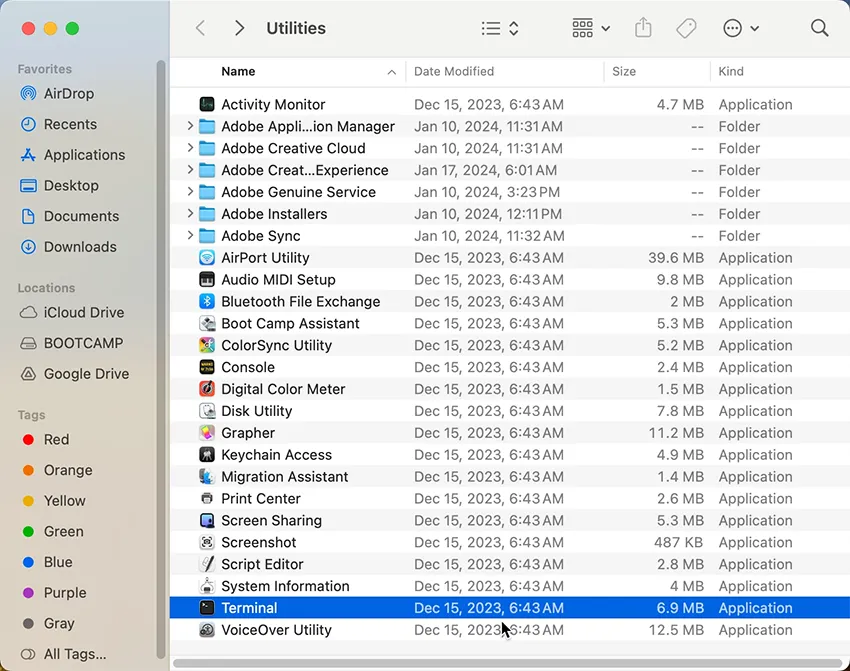Click the Console app icon
The width and height of the screenshot is (850, 671).
pos(207,367)
